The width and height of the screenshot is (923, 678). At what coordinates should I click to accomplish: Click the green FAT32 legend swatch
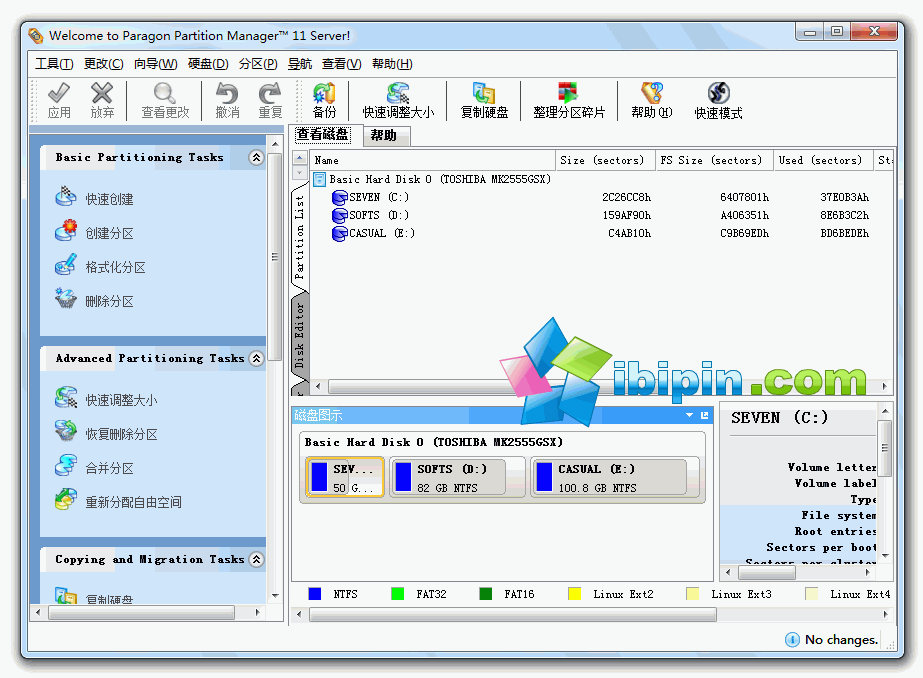[x=398, y=594]
